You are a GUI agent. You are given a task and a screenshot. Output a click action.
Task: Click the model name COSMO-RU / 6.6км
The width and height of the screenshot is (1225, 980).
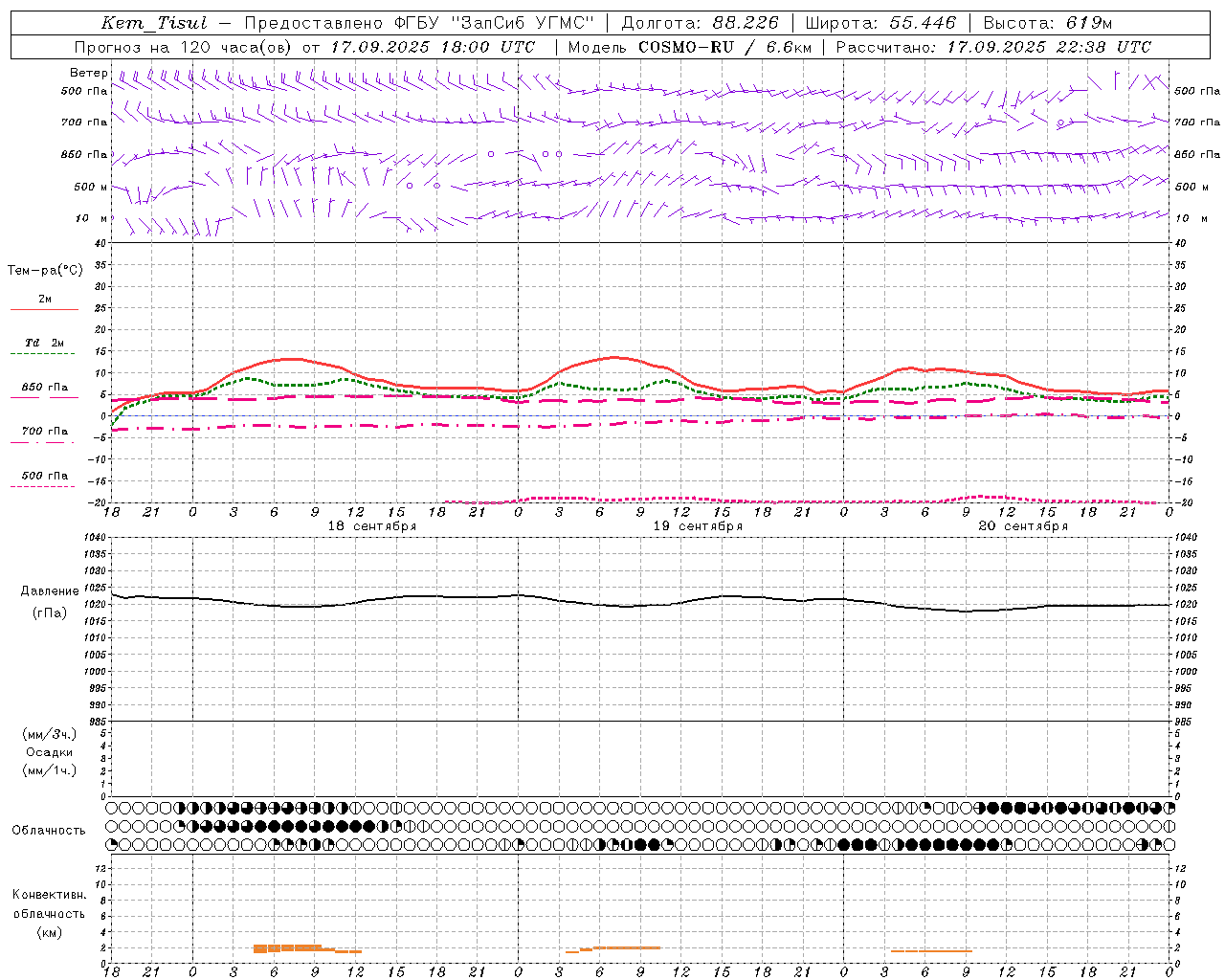click(x=724, y=47)
